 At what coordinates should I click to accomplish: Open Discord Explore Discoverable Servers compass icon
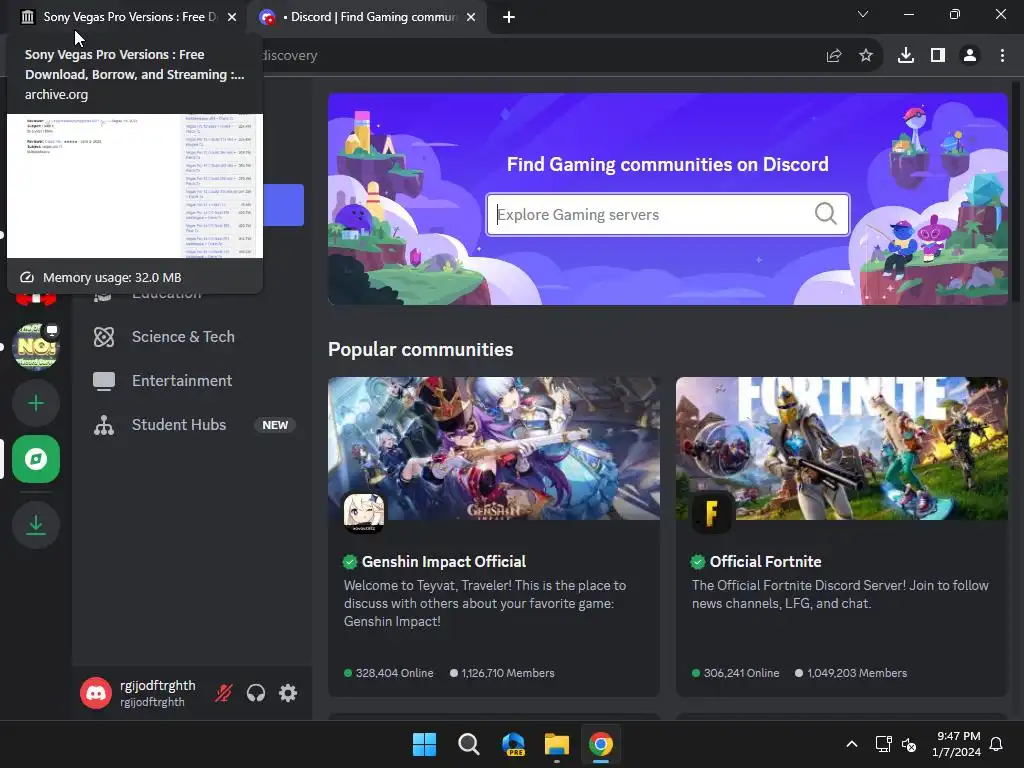click(36, 459)
